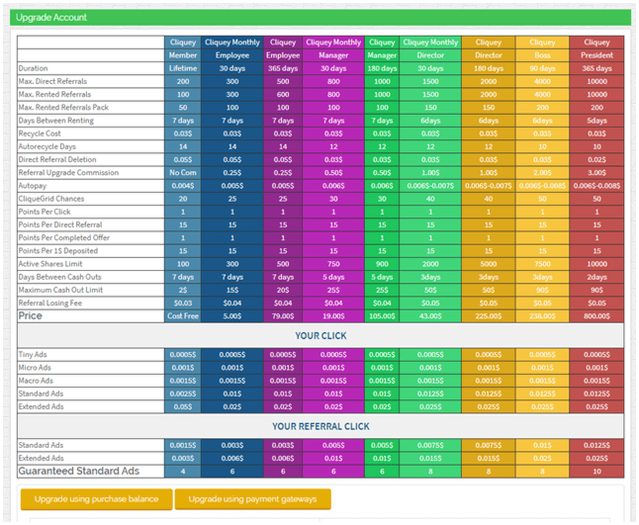Image resolution: width=639 pixels, height=525 pixels.
Task: Click the 0.0025$ Standard Ads cell
Action: 183,394
